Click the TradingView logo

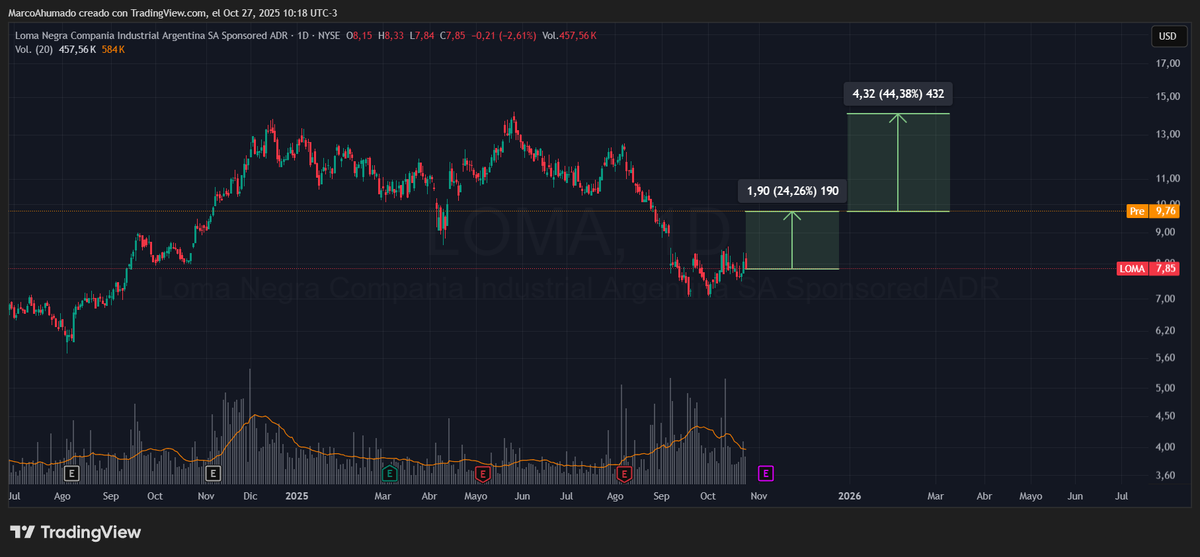76,532
